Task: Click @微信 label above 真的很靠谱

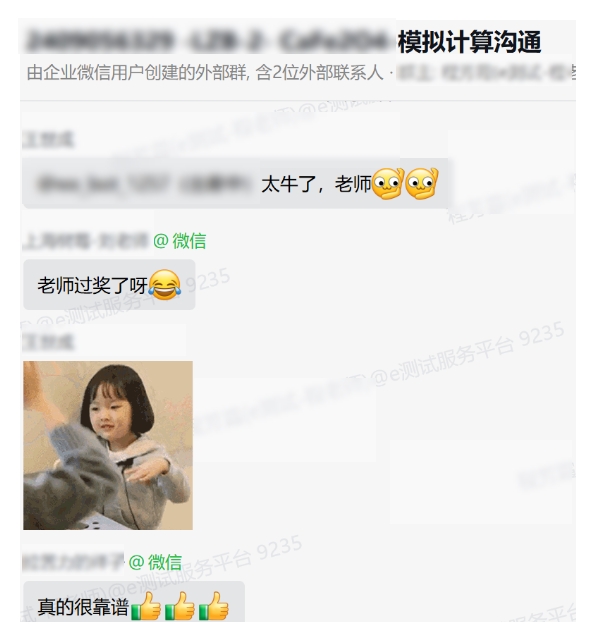Action: point(155,562)
